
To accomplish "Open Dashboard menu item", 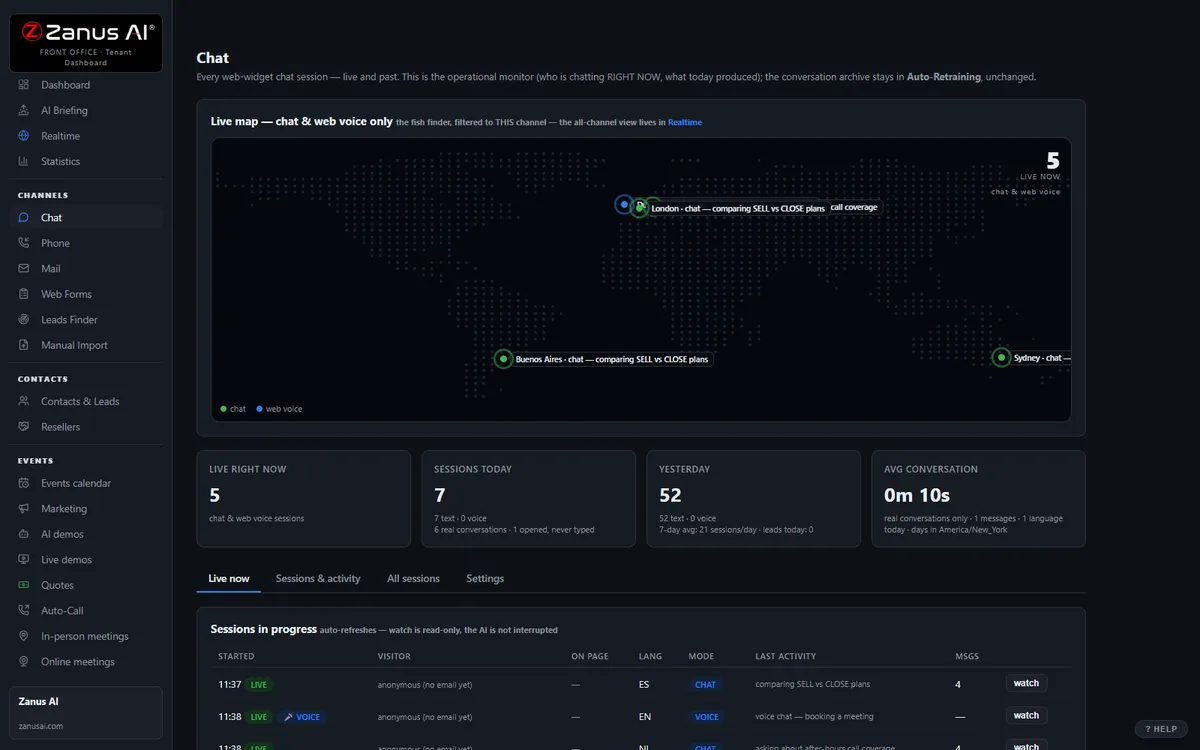I will [86, 85].
